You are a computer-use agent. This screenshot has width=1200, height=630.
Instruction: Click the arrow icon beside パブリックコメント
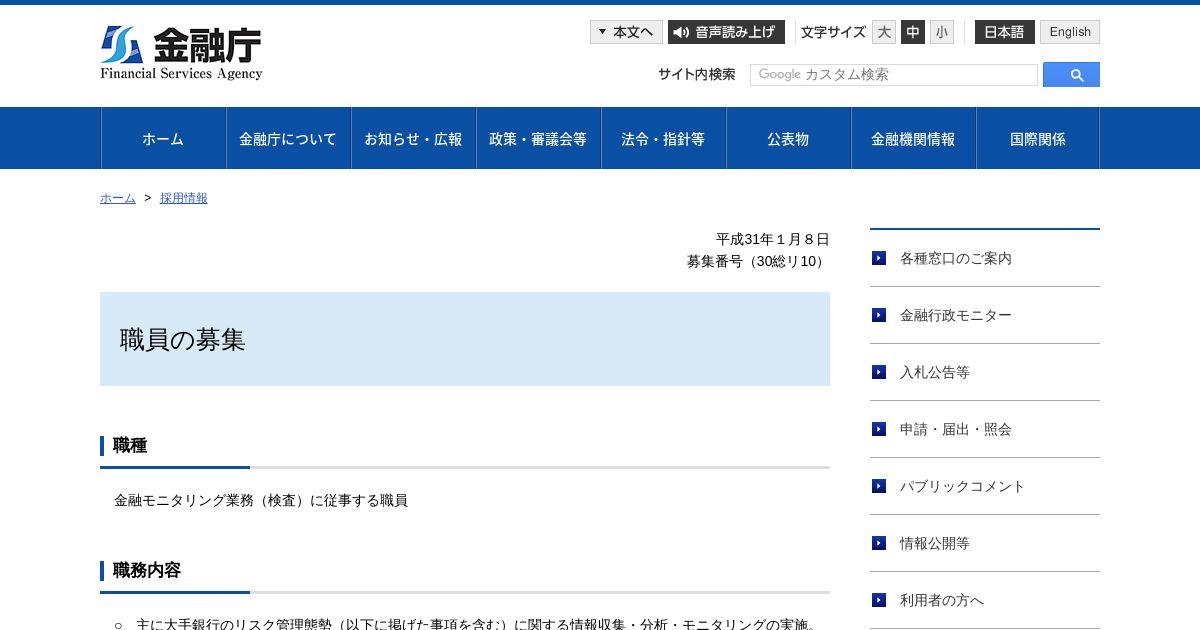coord(879,486)
